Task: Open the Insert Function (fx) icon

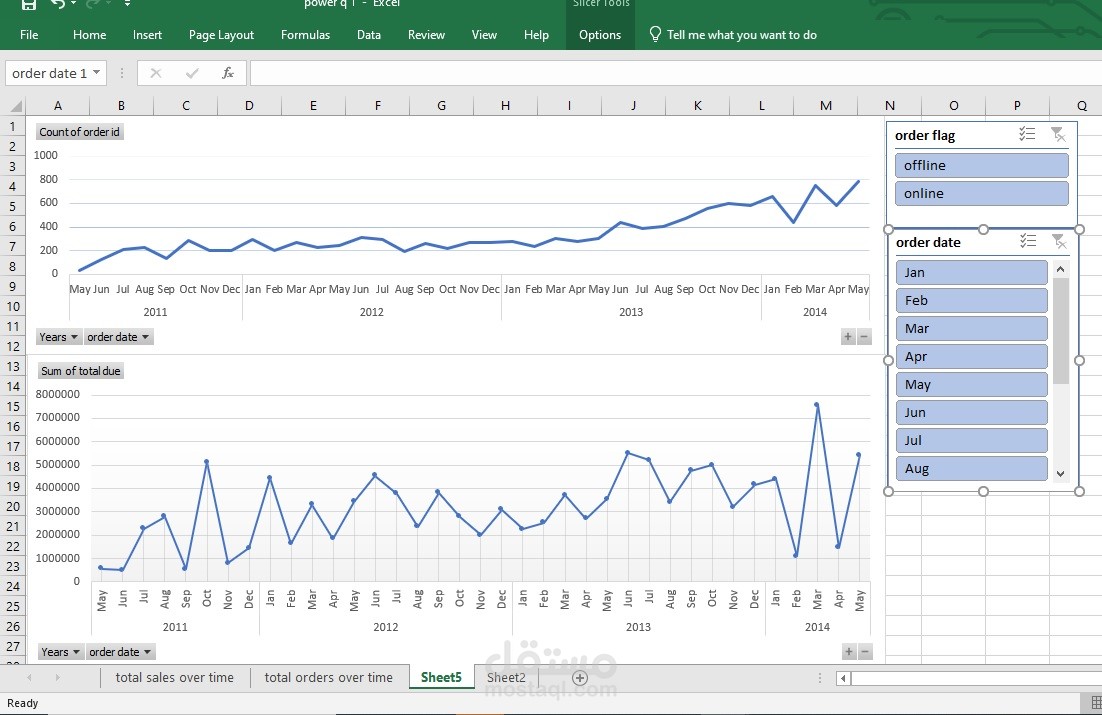Action: coord(227,72)
